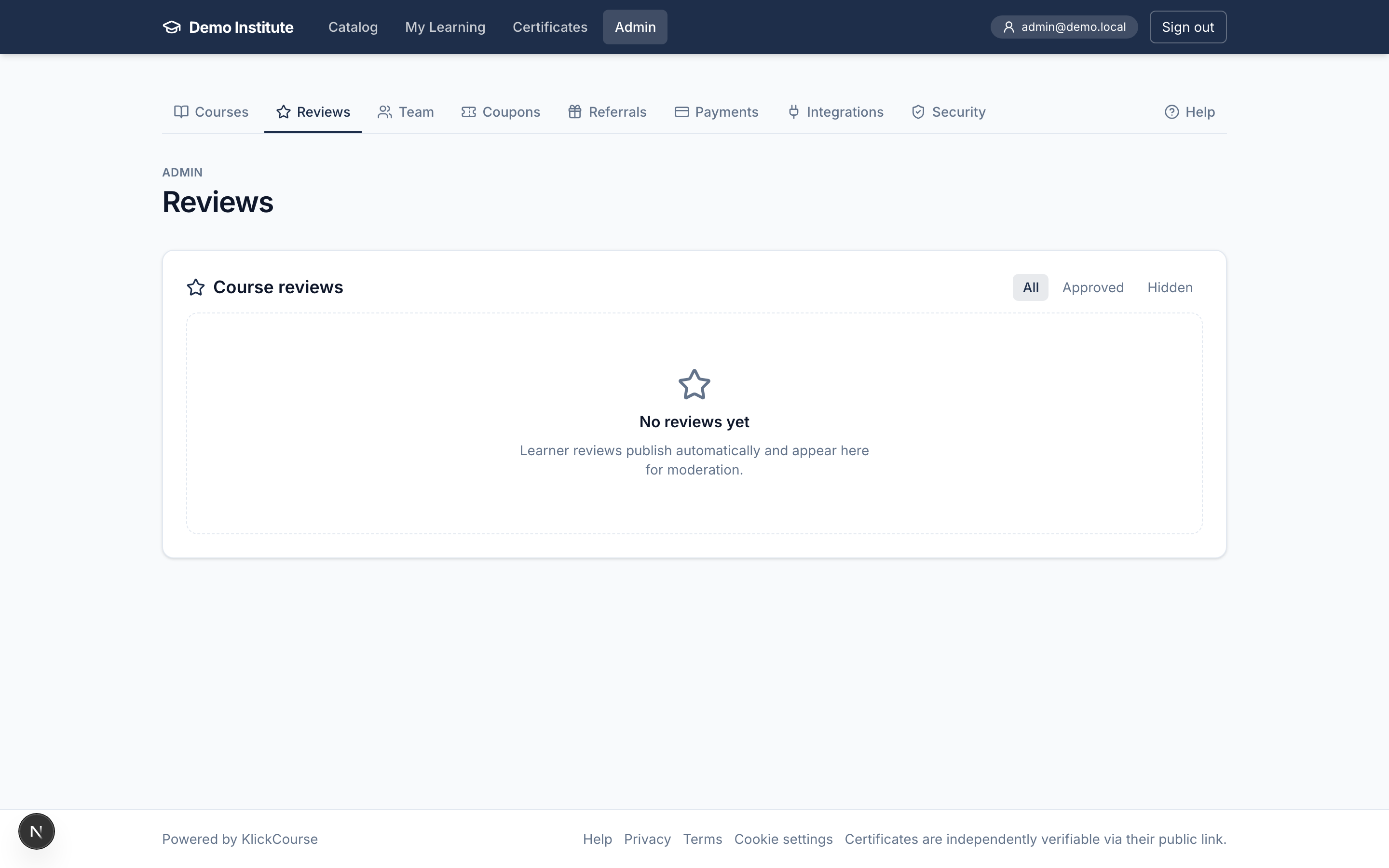Open the Next.js dev tools N badge
Screen dimensions: 1389x868
[x=36, y=831]
